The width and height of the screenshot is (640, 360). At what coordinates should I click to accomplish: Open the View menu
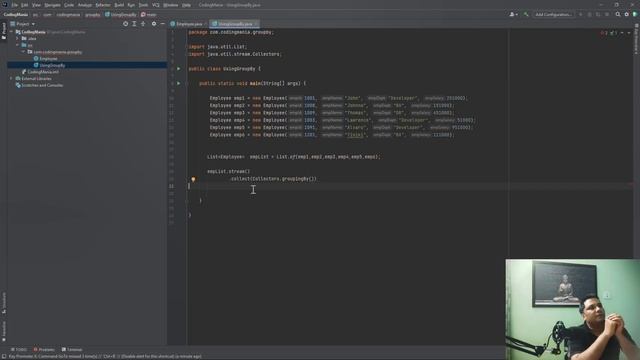pos(36,5)
